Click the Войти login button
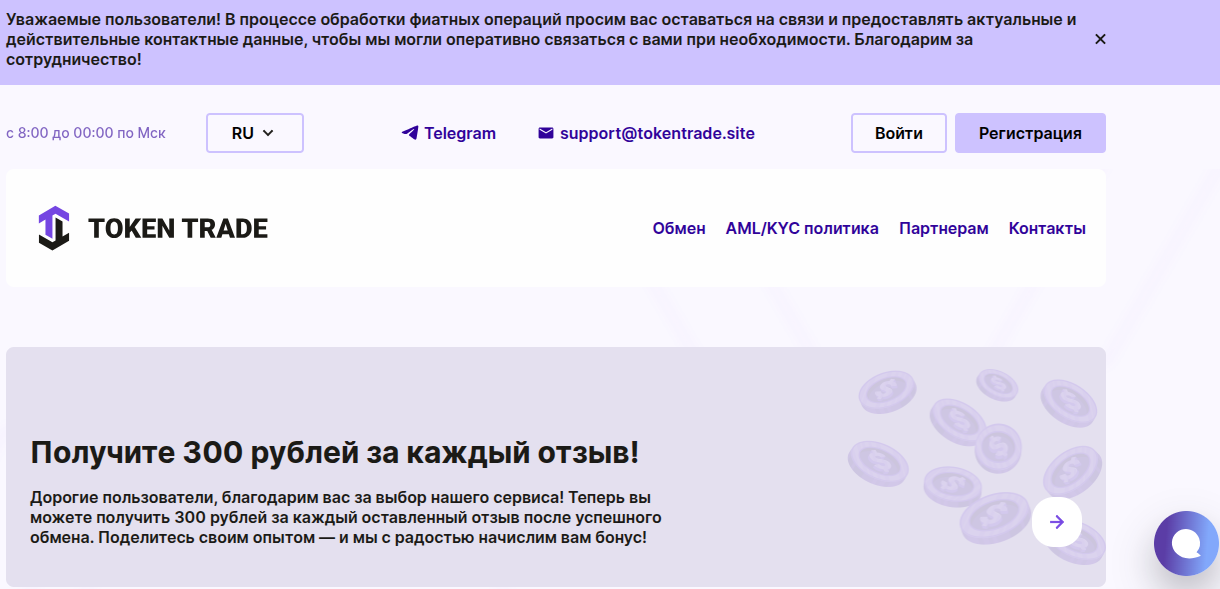Viewport: 1220px width, 589px height. pyautogui.click(x=898, y=133)
